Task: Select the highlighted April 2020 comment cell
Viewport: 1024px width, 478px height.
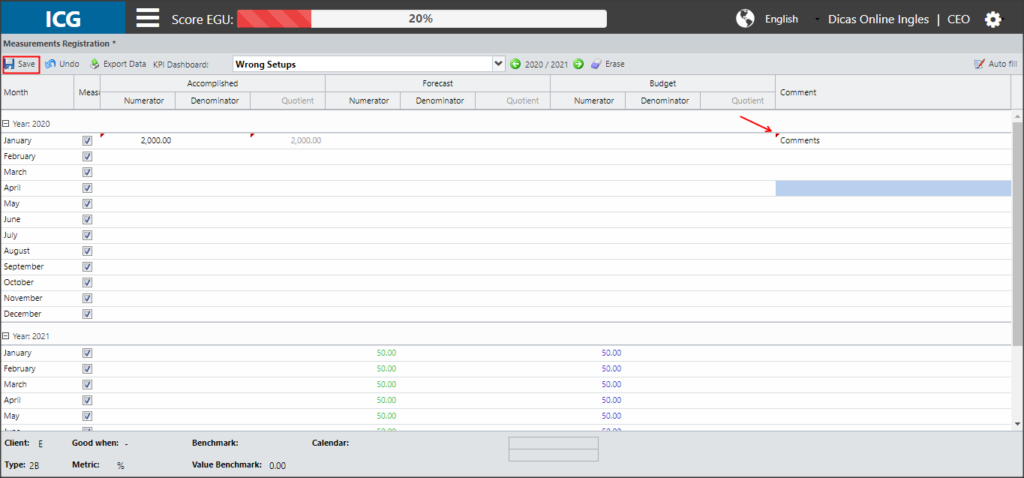Action: coord(893,188)
